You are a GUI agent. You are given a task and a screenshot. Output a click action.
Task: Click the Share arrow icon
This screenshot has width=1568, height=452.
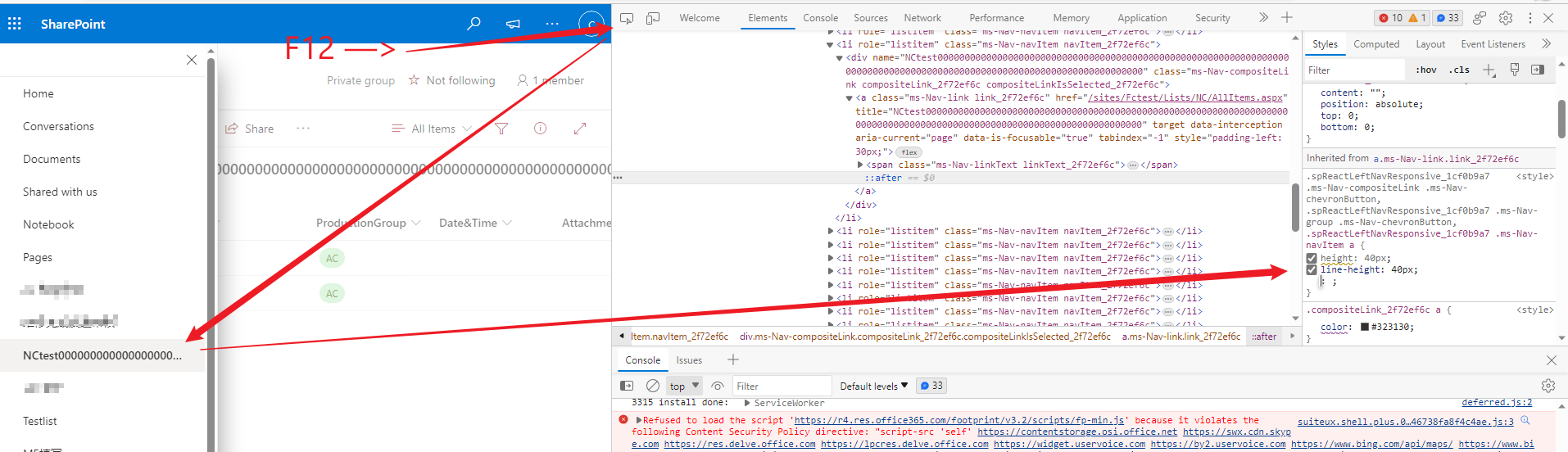point(232,129)
